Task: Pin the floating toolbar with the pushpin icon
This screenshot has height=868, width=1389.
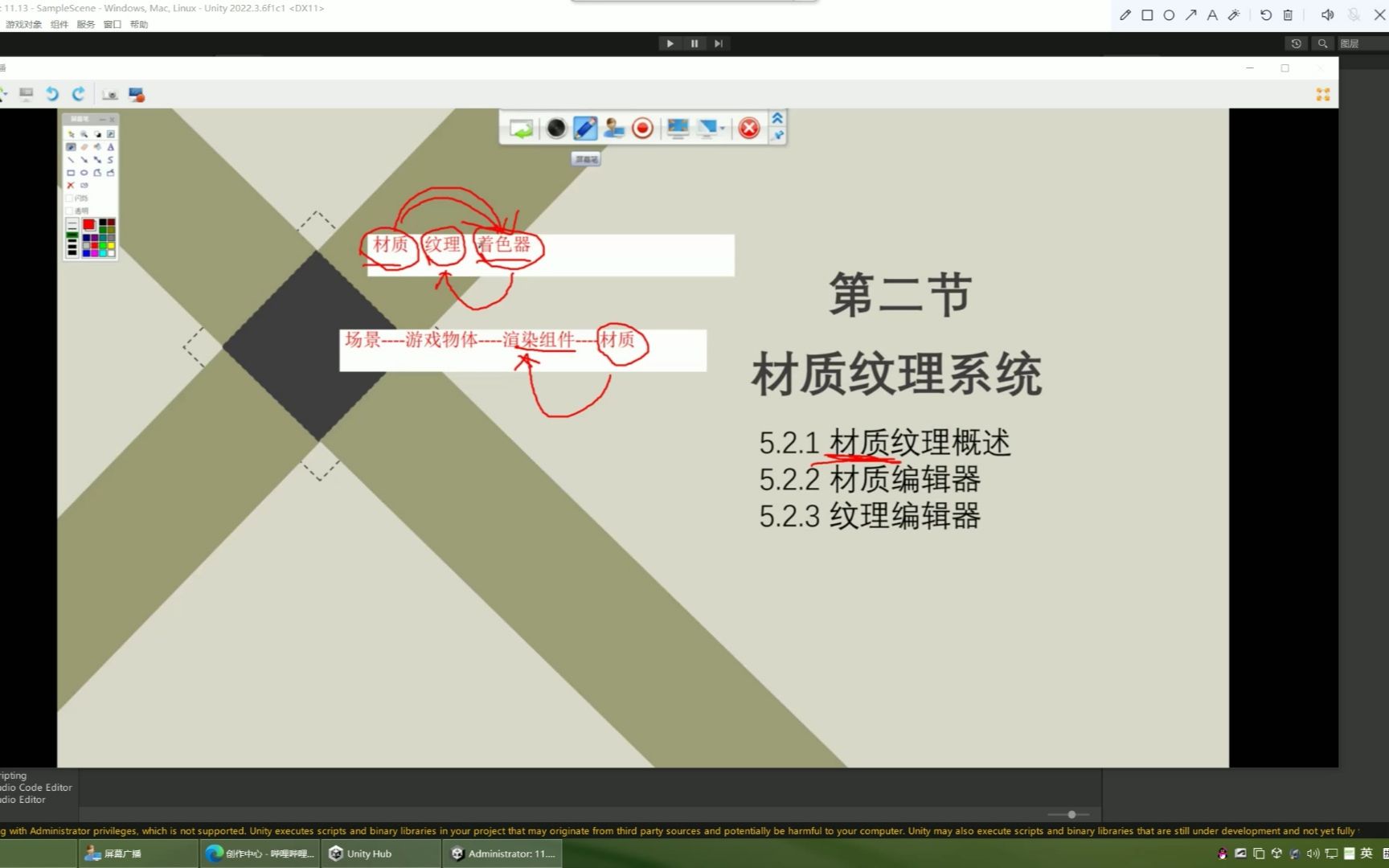Action: click(777, 135)
